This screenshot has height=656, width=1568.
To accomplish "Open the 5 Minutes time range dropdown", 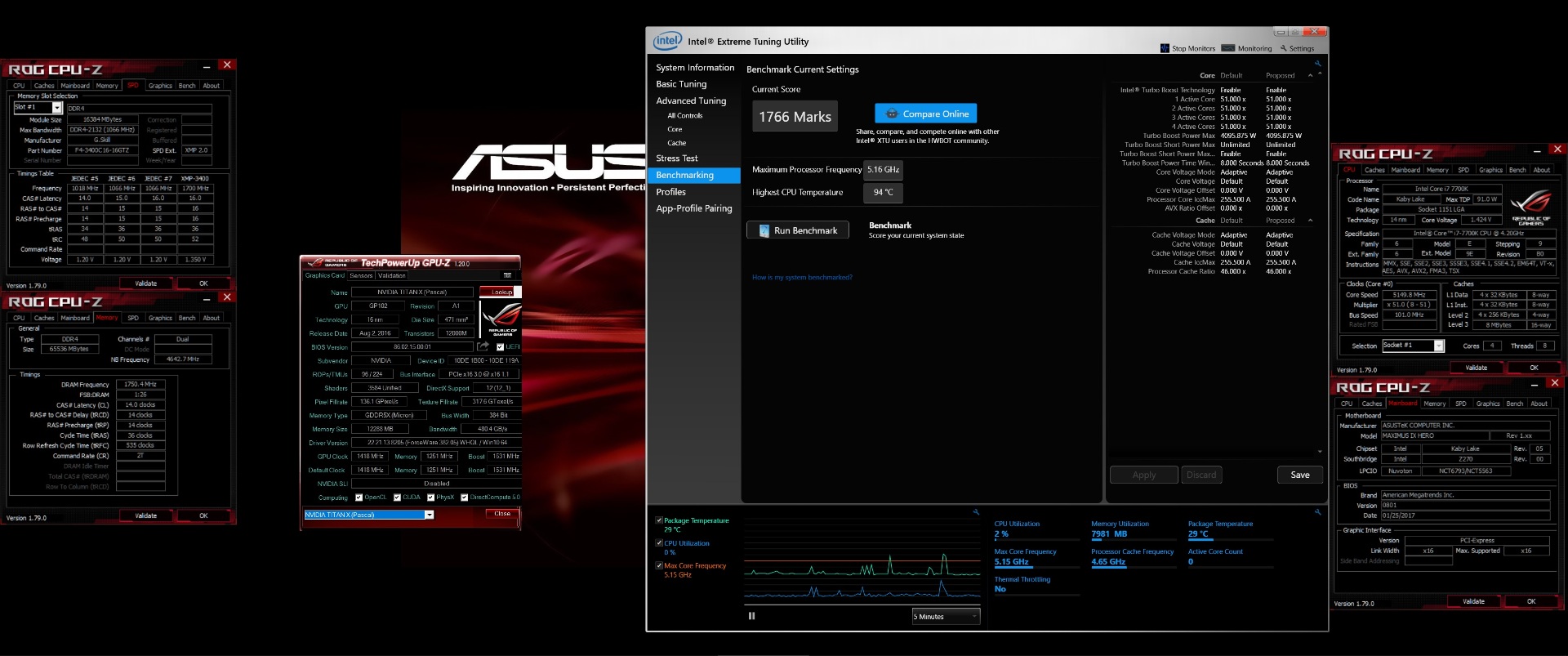I will click(946, 617).
